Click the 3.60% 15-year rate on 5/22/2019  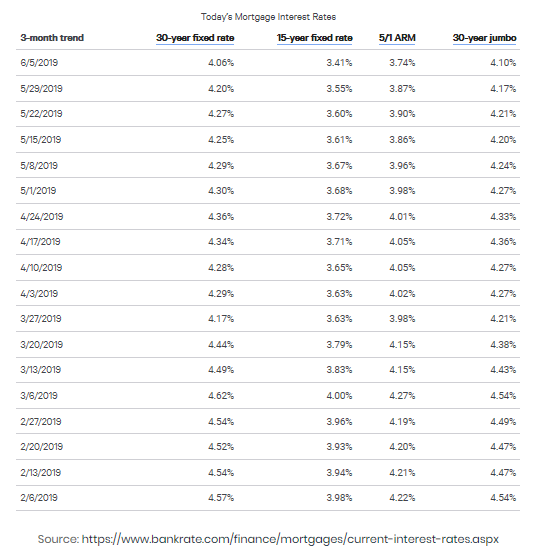(339, 114)
